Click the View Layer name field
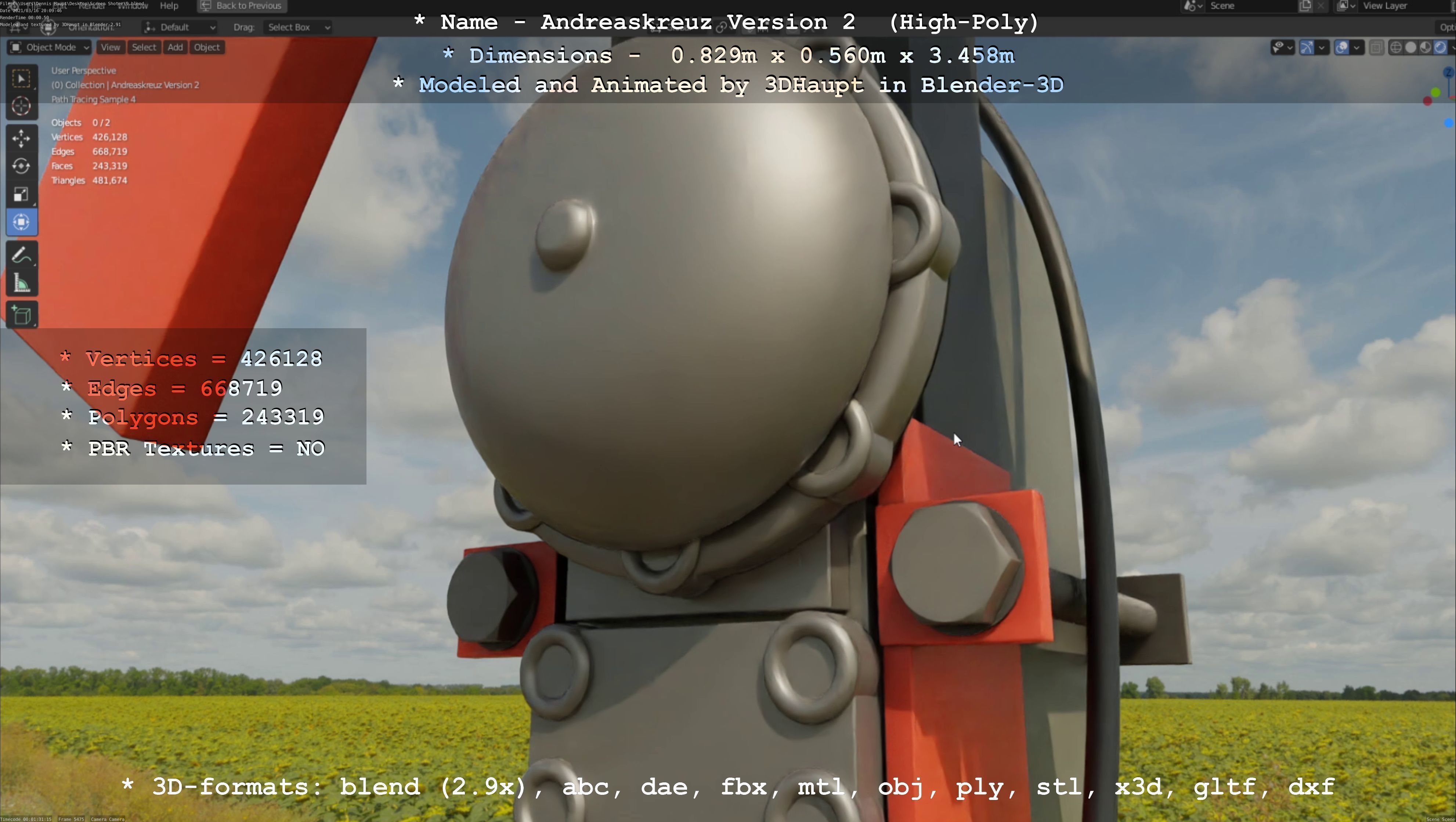 tap(1404, 6)
